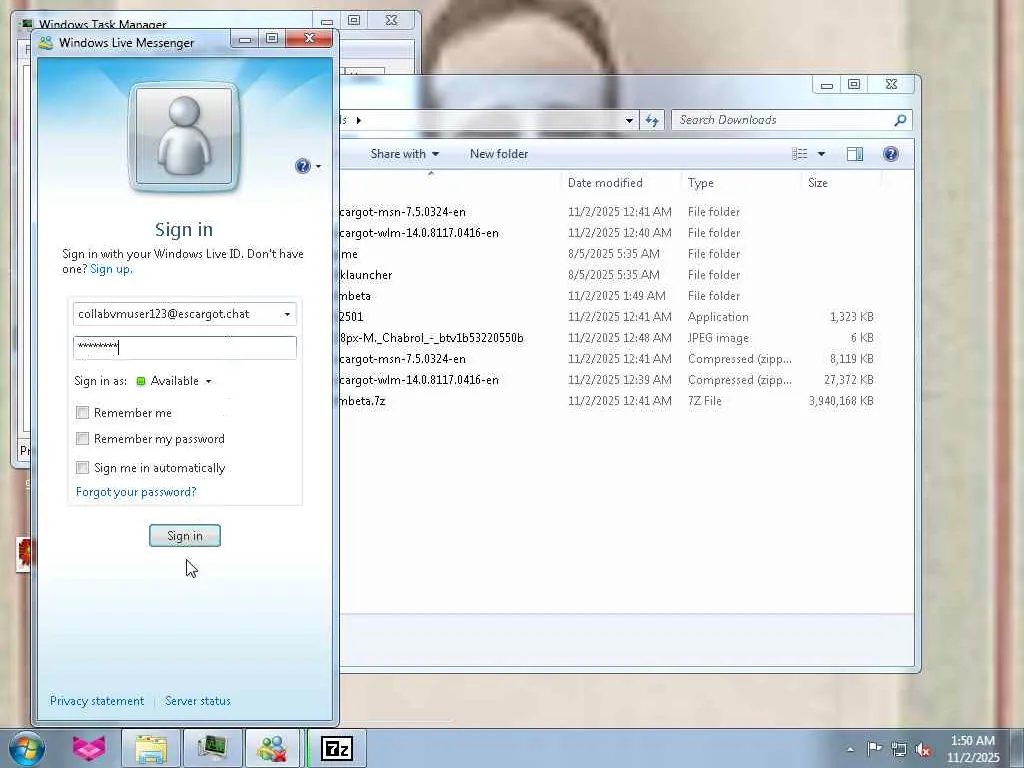Viewport: 1024px width, 768px height.
Task: Open Task Manager taskbar icon
Action: 212,748
